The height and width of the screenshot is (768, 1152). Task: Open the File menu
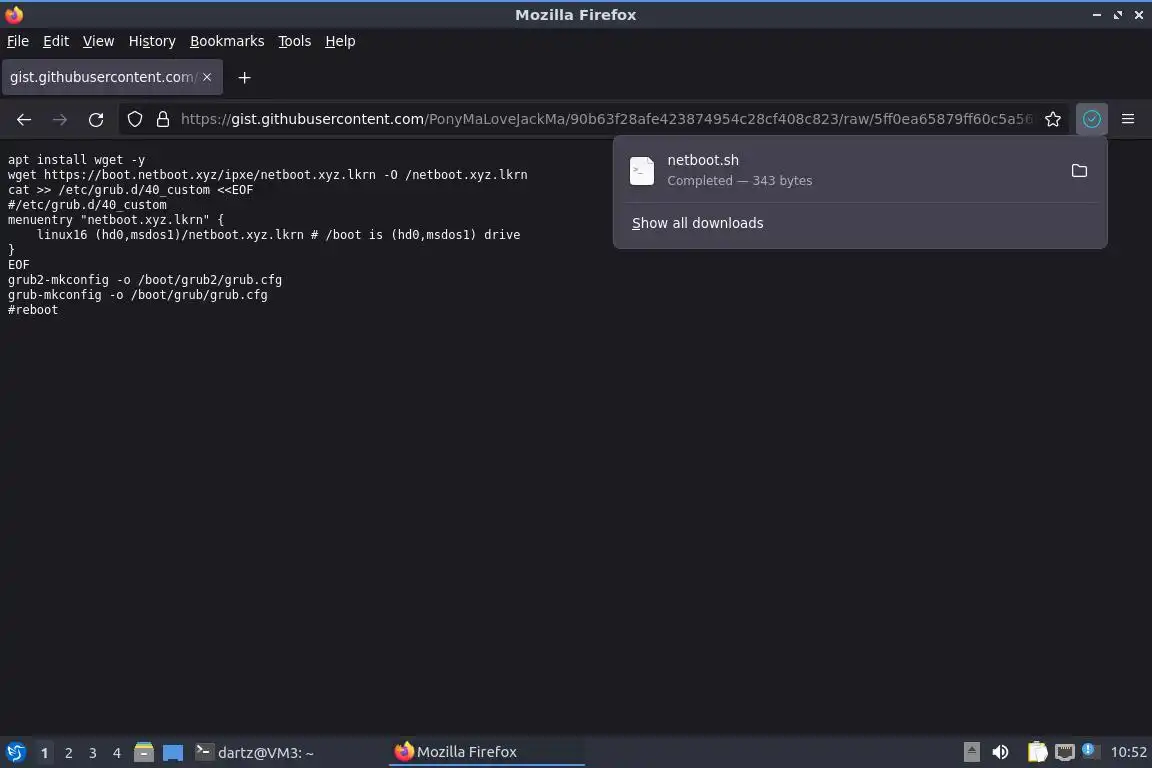coord(18,41)
